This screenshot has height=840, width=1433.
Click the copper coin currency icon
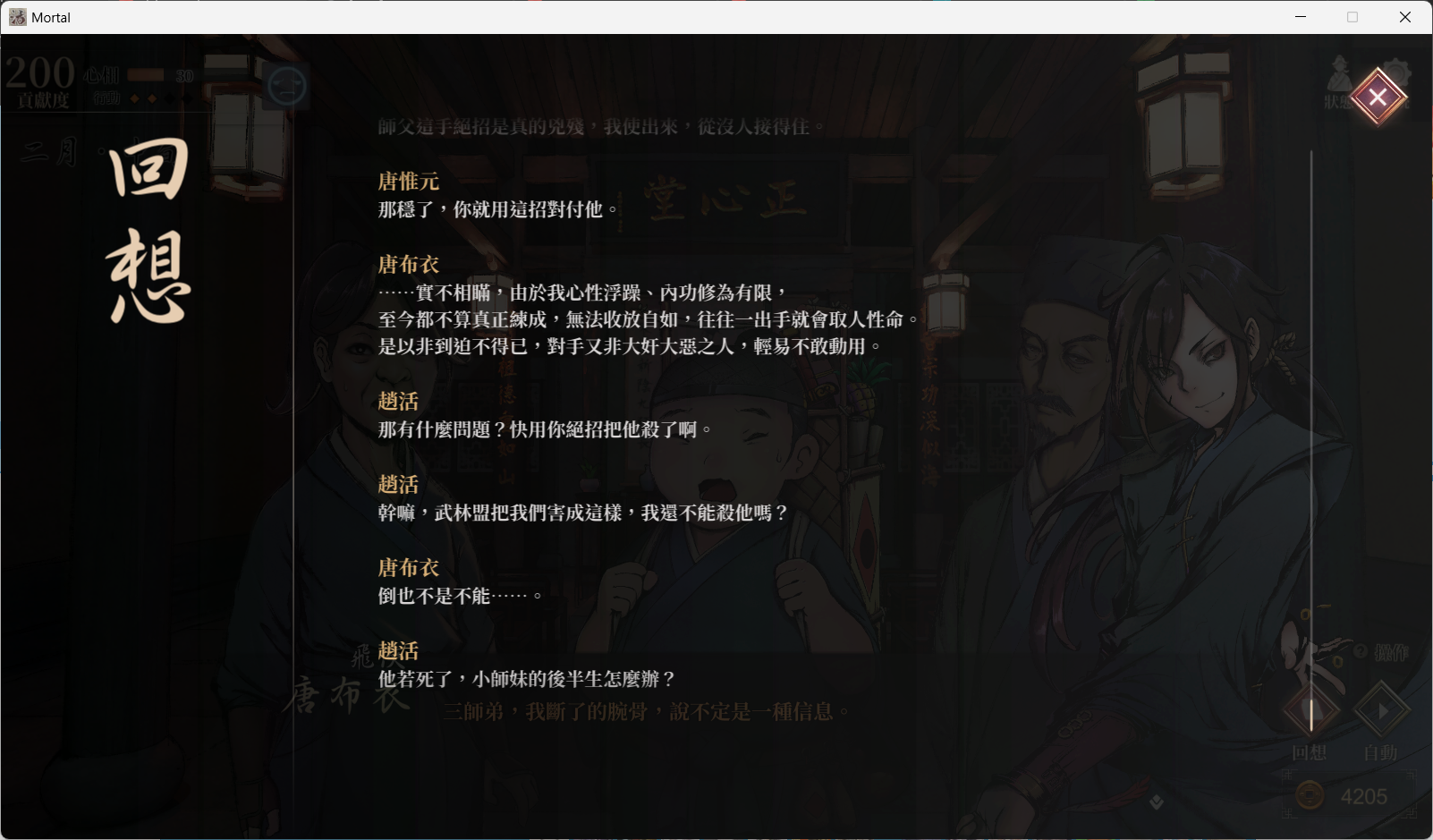coord(1310,795)
